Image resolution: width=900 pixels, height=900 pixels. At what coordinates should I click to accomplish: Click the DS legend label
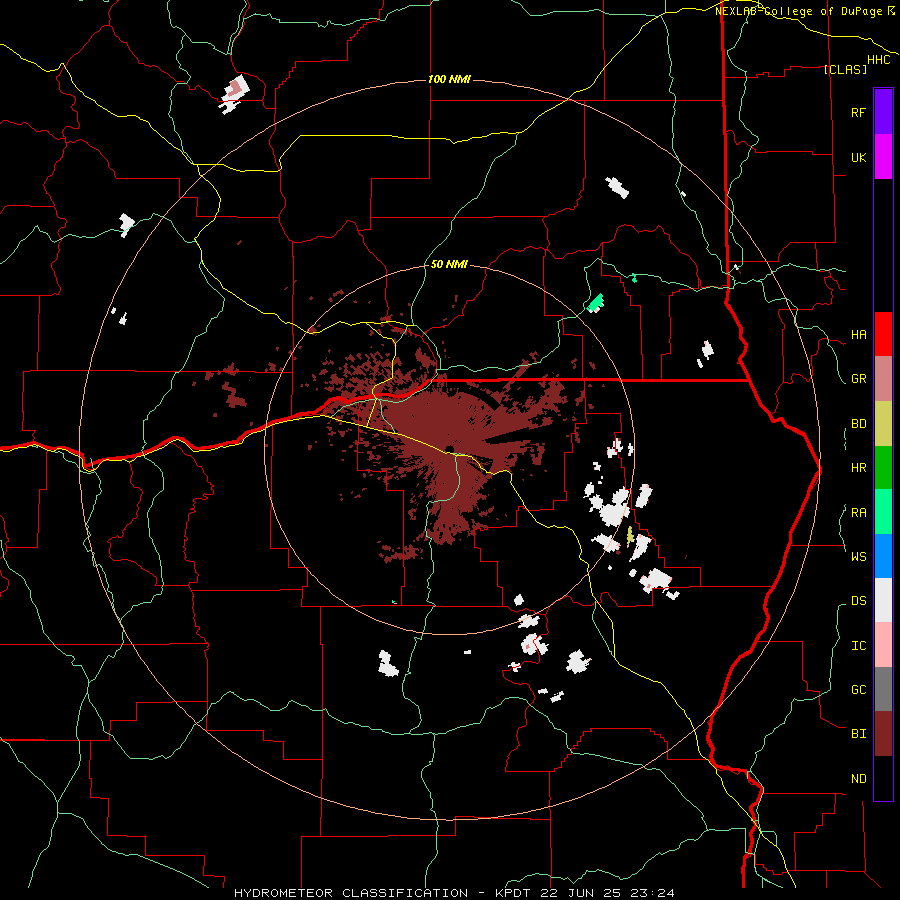(858, 601)
